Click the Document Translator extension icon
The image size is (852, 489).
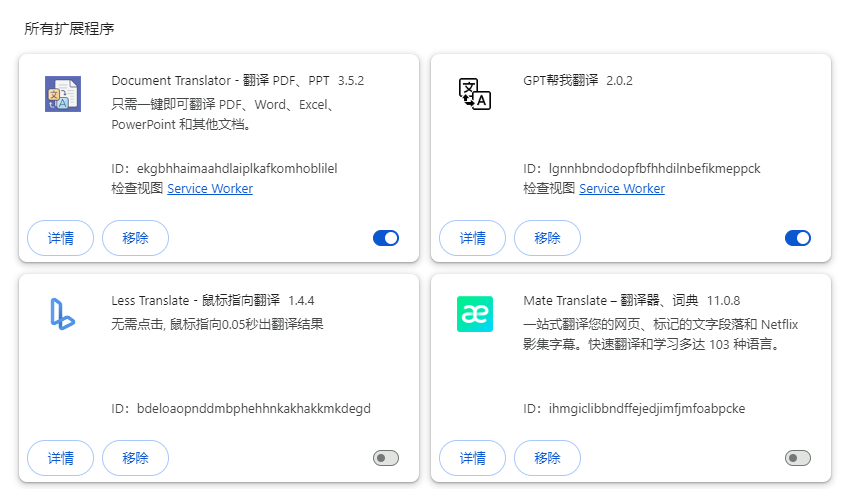(x=62, y=94)
